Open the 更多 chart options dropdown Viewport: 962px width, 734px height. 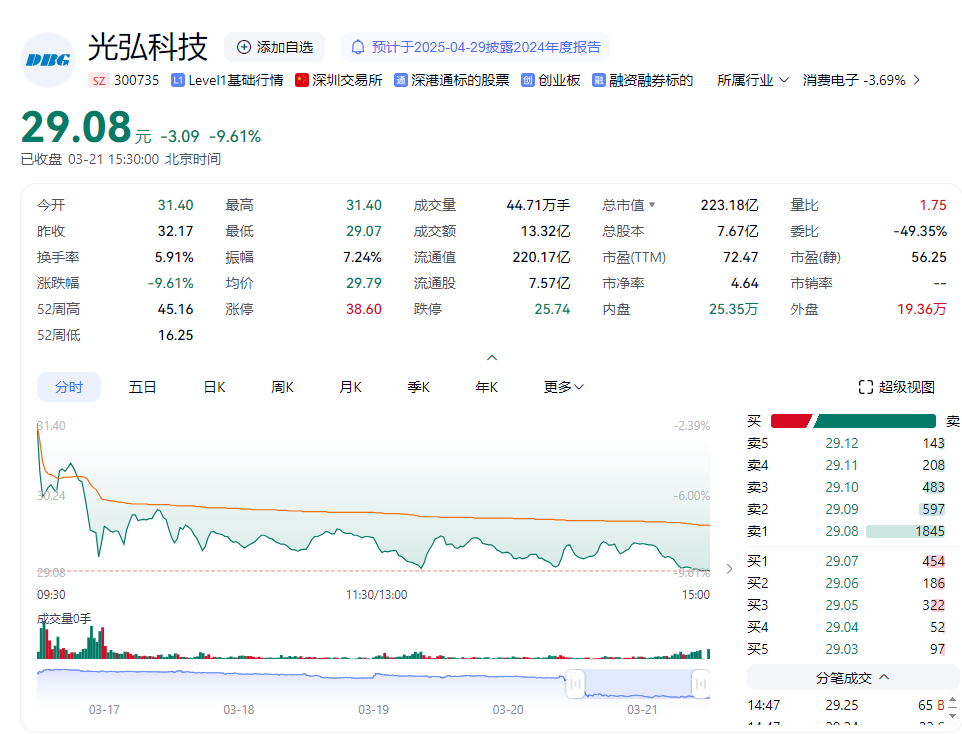pyautogui.click(x=564, y=387)
